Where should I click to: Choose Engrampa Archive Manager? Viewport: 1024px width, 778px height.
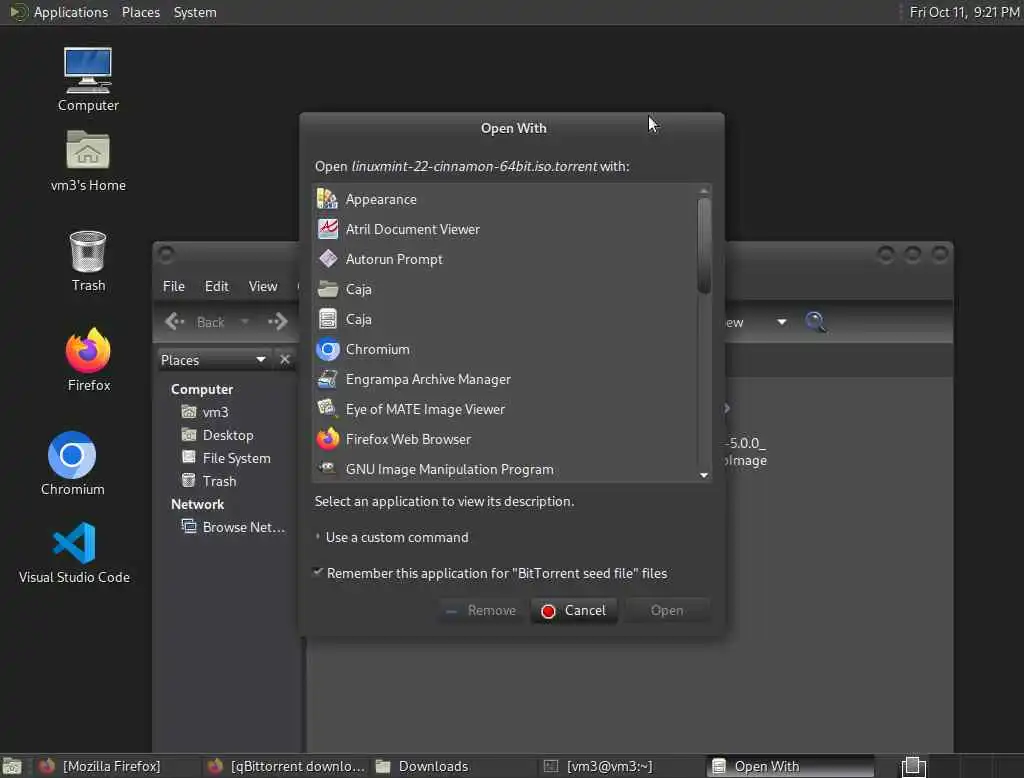[x=505, y=379]
